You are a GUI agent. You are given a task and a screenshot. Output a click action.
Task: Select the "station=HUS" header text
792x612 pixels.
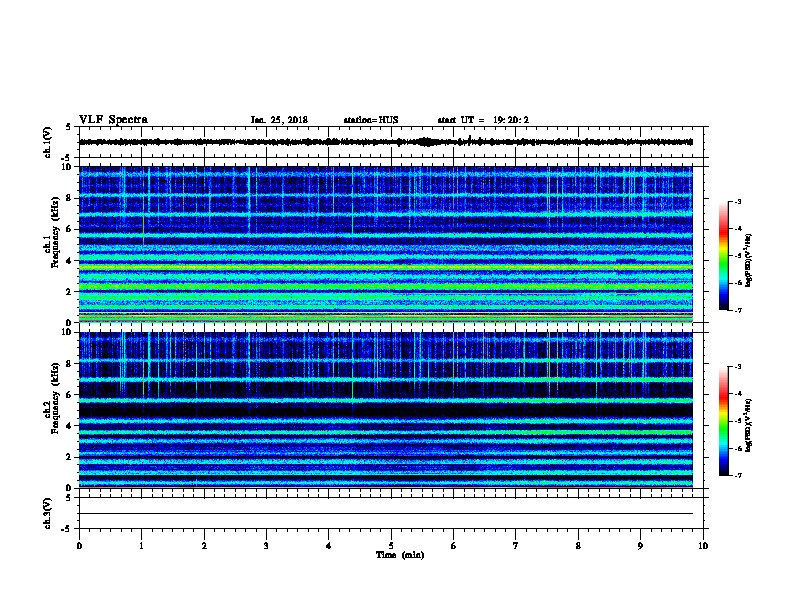click(371, 120)
